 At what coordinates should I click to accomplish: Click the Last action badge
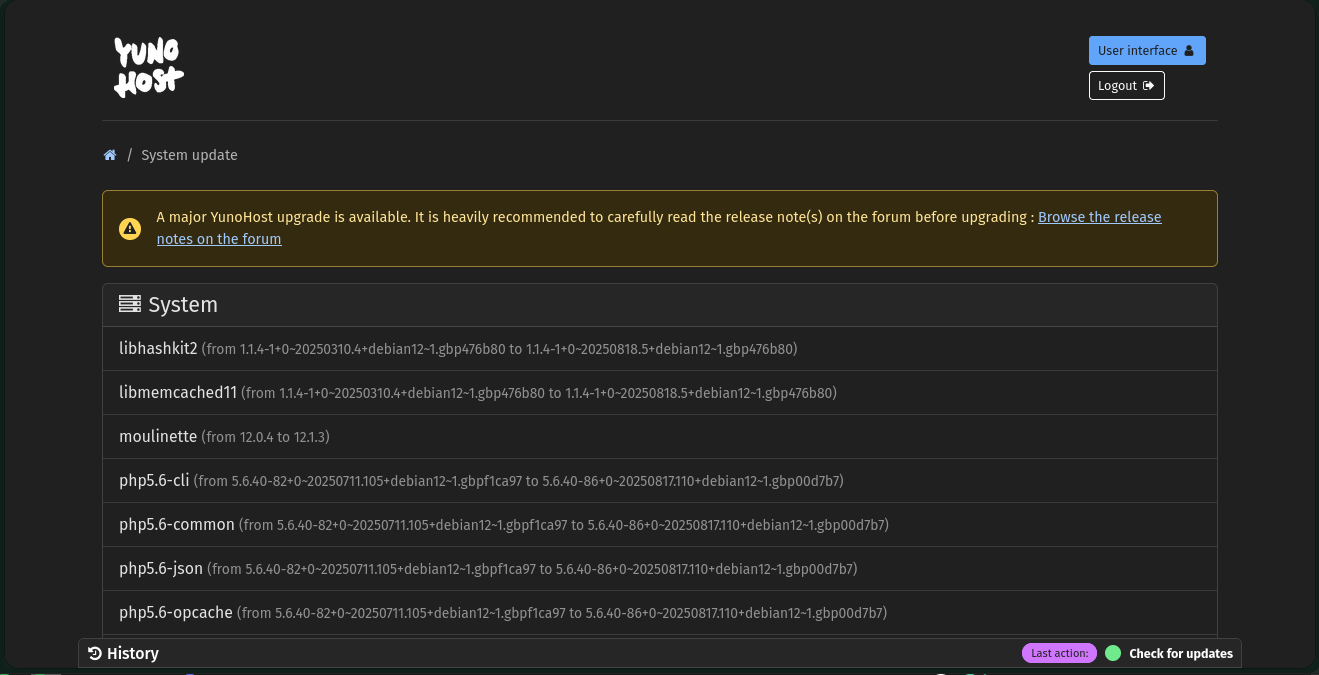tap(1059, 653)
